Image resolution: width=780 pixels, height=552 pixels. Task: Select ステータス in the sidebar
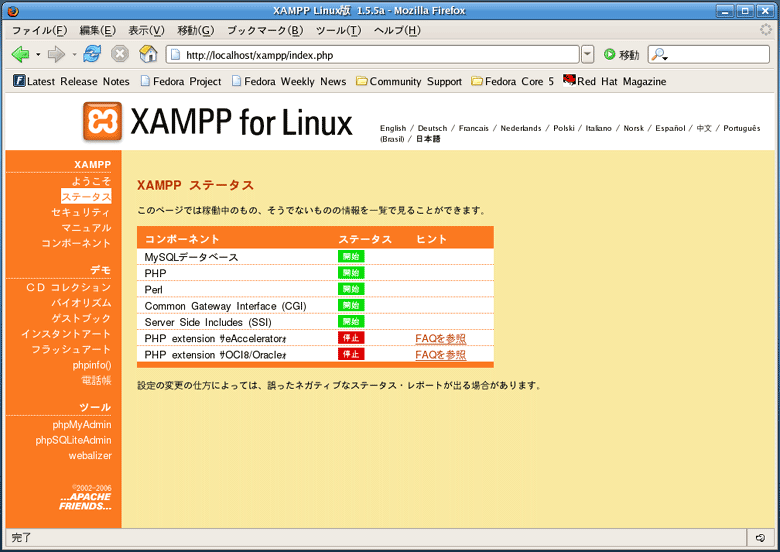[x=86, y=196]
